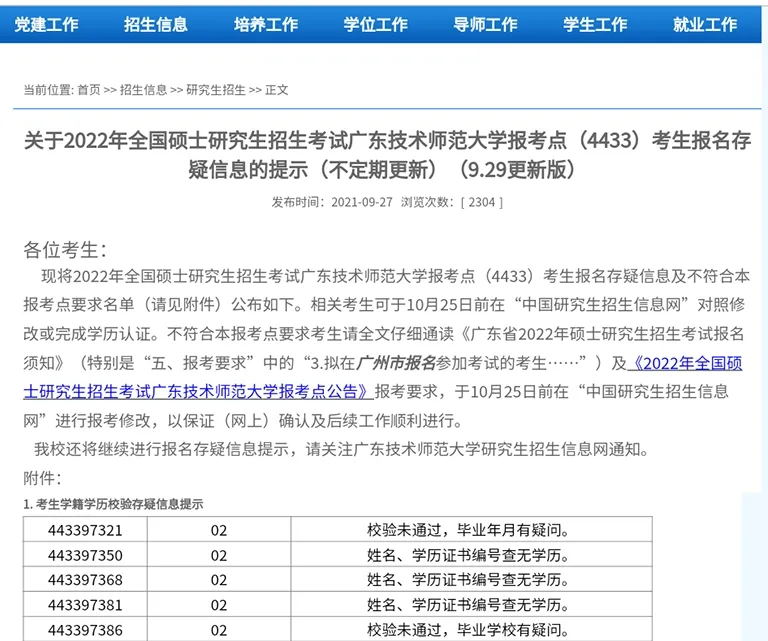Select table cell 443397381

point(85,605)
